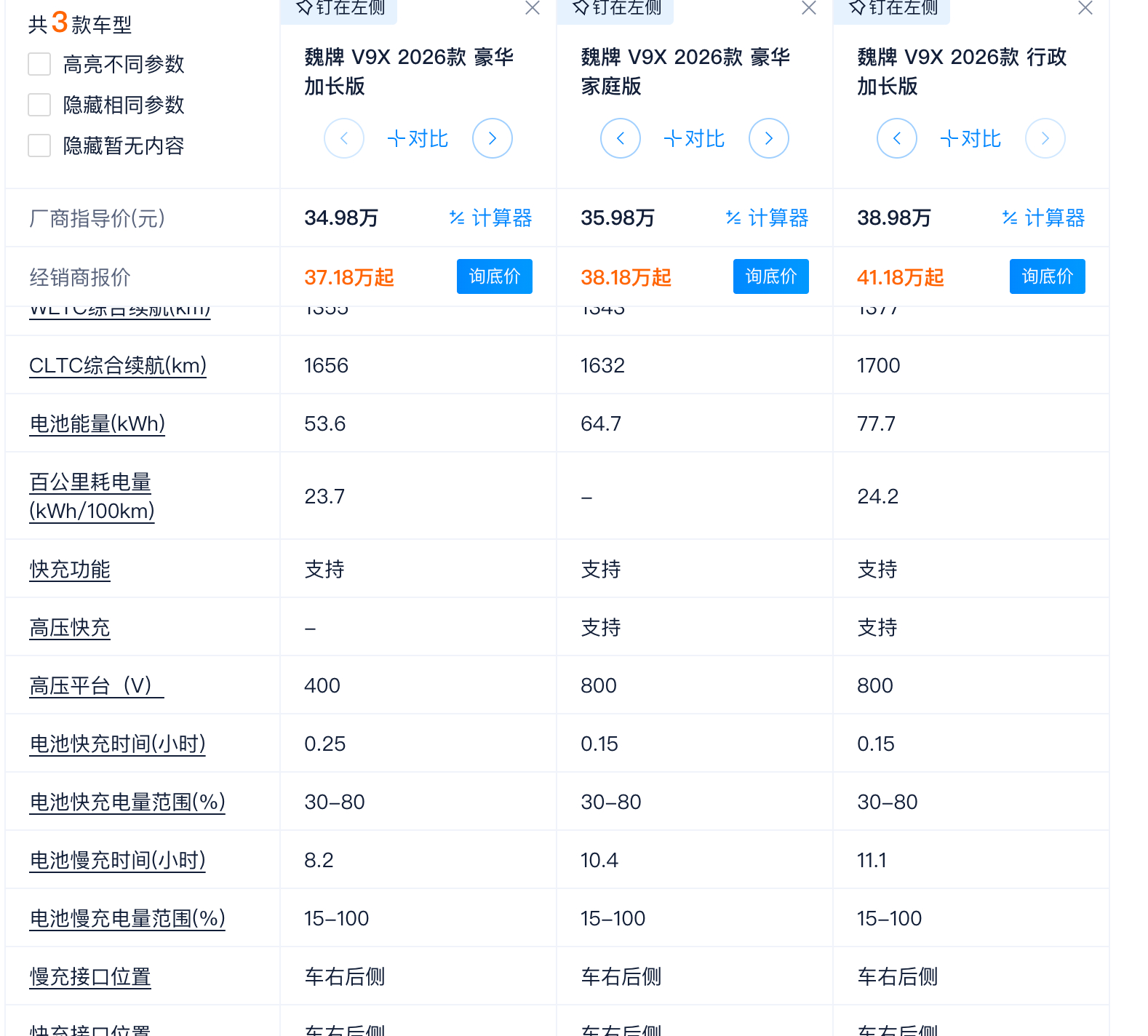The image size is (1148, 1036).
Task: Move 豪华家庭版 column right with arrow
Action: (x=769, y=138)
